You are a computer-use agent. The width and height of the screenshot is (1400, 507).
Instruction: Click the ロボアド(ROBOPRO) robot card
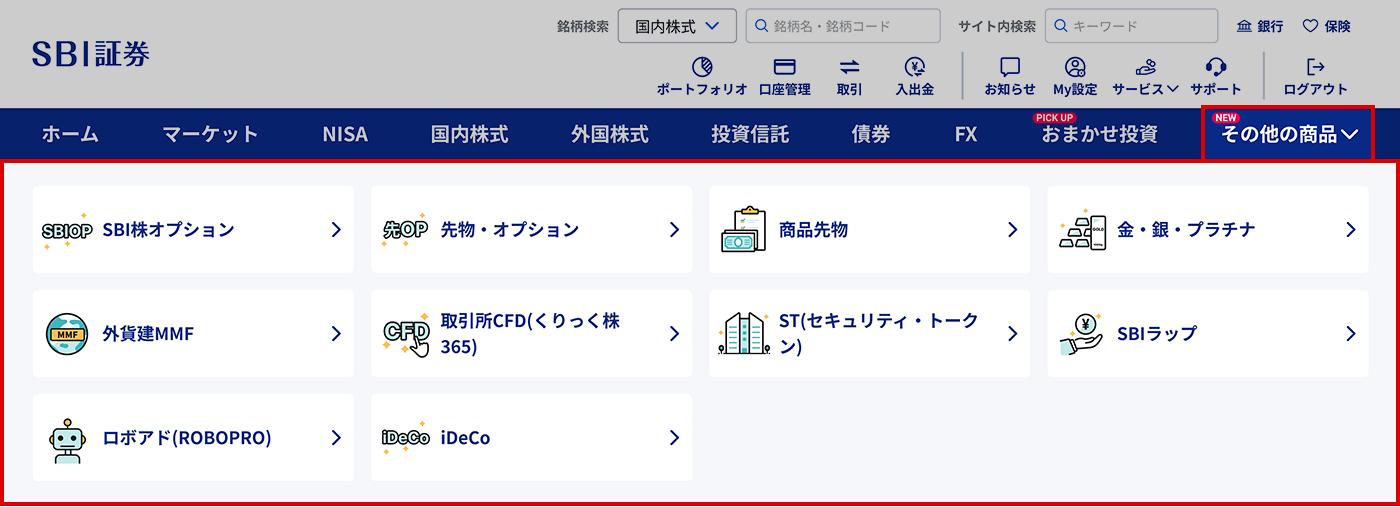(x=193, y=438)
